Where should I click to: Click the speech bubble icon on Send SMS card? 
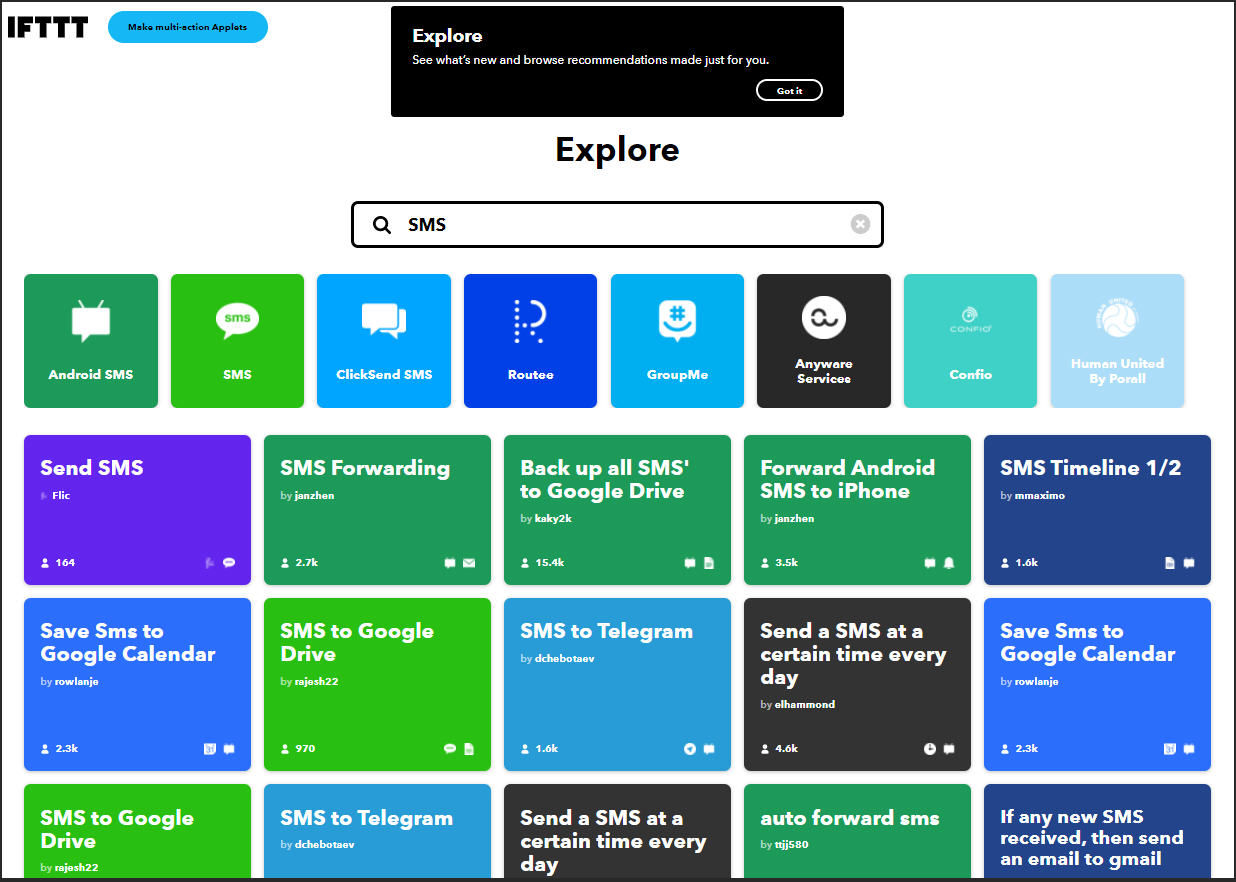(229, 563)
